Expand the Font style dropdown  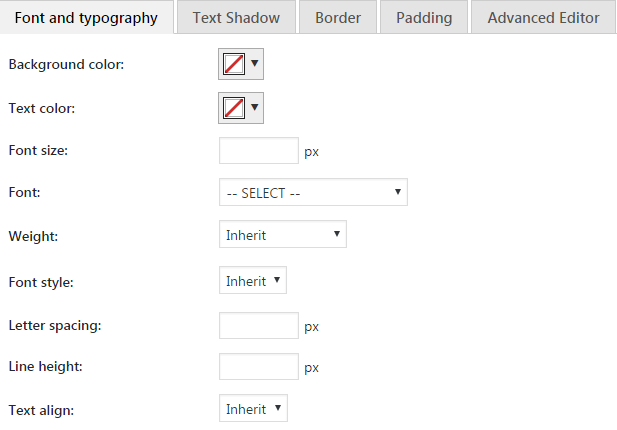(253, 281)
